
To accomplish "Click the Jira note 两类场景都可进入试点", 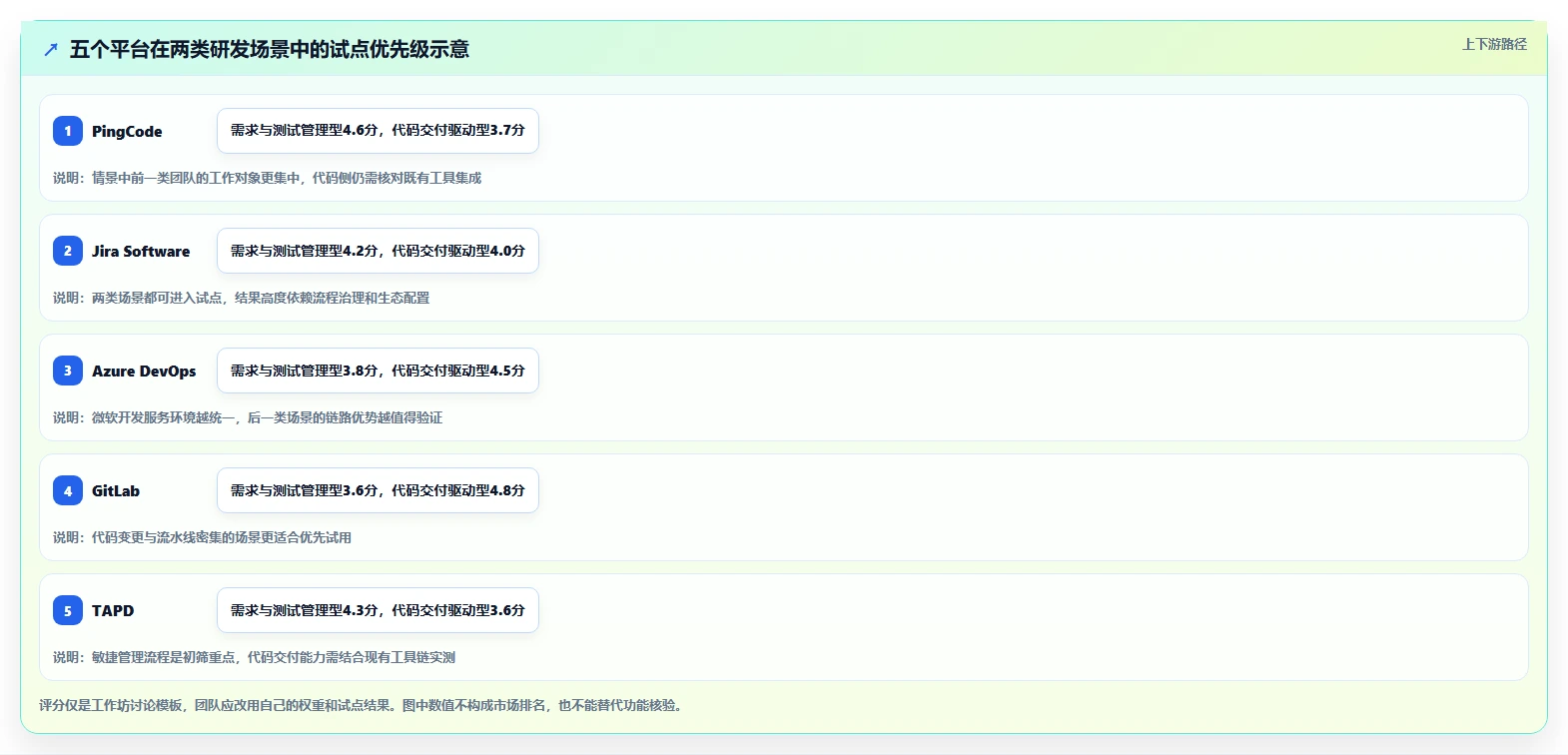I will click(241, 298).
